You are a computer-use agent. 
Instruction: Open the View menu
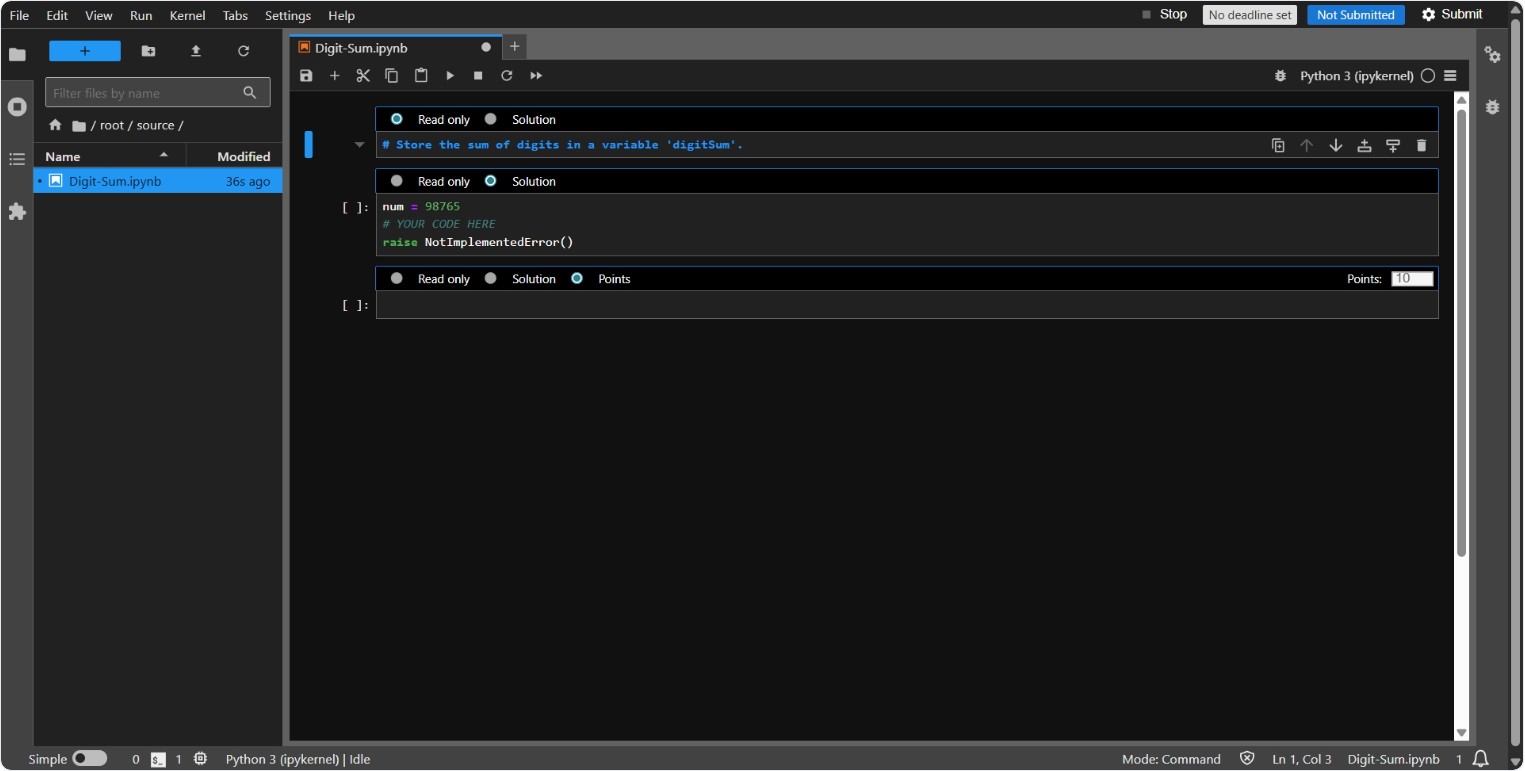tap(99, 15)
